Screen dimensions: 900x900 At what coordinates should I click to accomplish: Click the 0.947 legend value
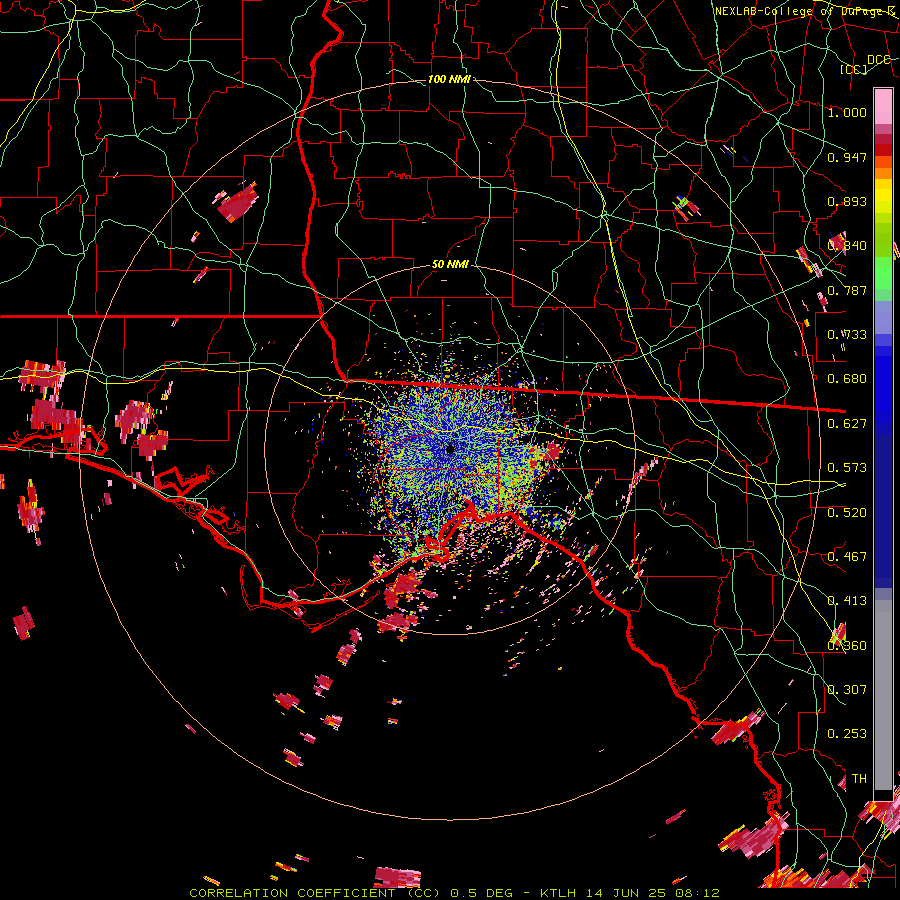point(847,157)
